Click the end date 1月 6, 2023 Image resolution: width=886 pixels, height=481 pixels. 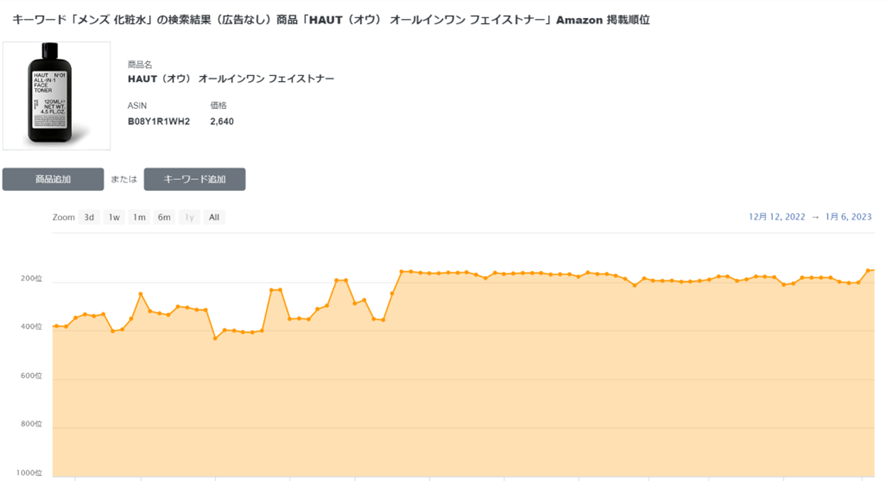point(848,217)
